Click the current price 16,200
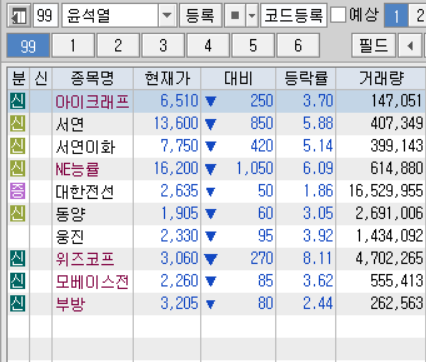 [176, 168]
